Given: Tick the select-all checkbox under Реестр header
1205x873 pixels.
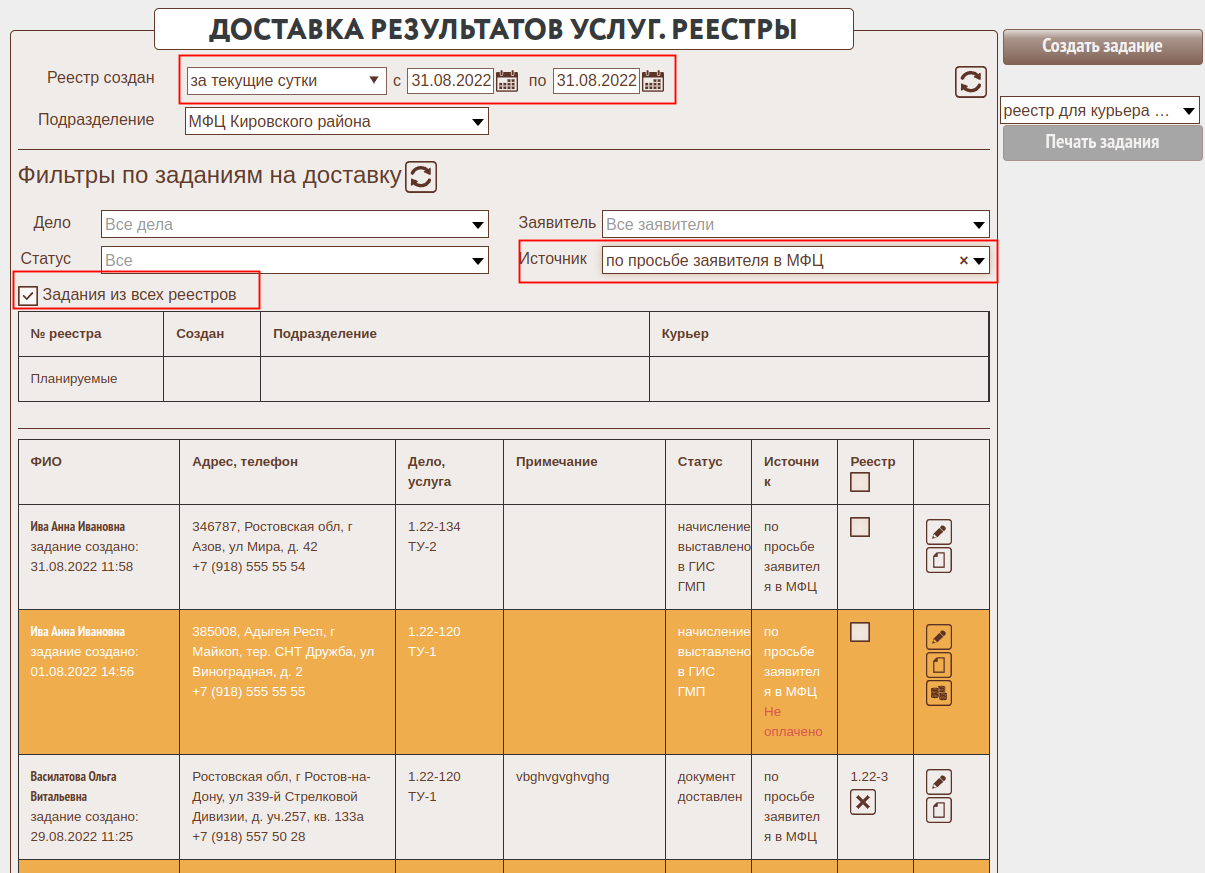Looking at the screenshot, I should tap(859, 482).
